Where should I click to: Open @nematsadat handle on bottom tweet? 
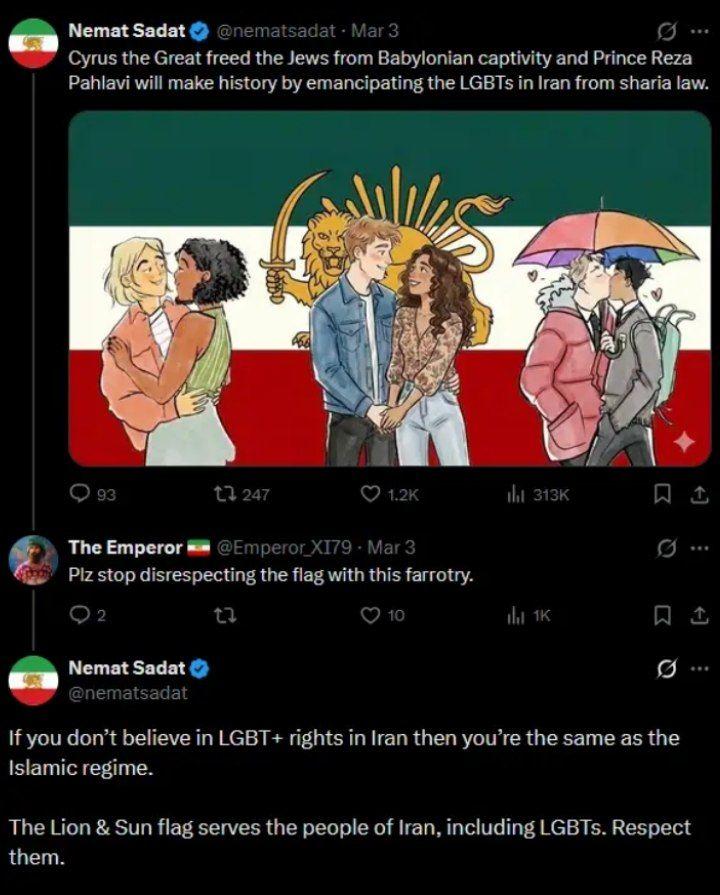click(127, 690)
